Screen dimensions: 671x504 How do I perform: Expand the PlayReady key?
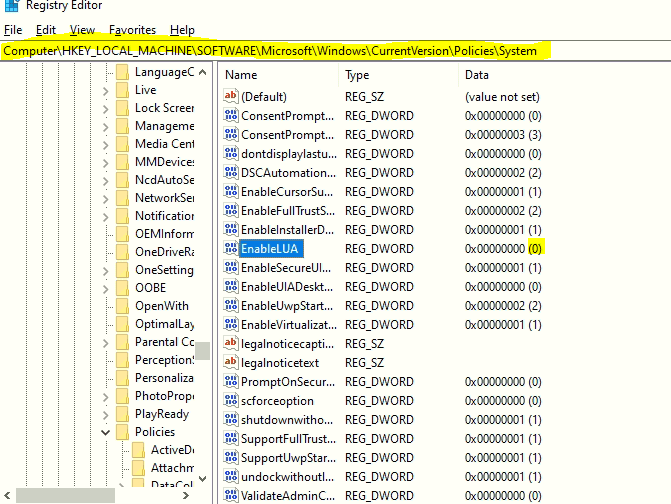(x=105, y=415)
